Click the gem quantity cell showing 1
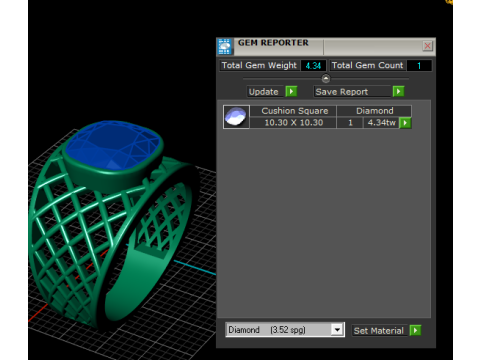This screenshot has width=480, height=360. coord(350,123)
